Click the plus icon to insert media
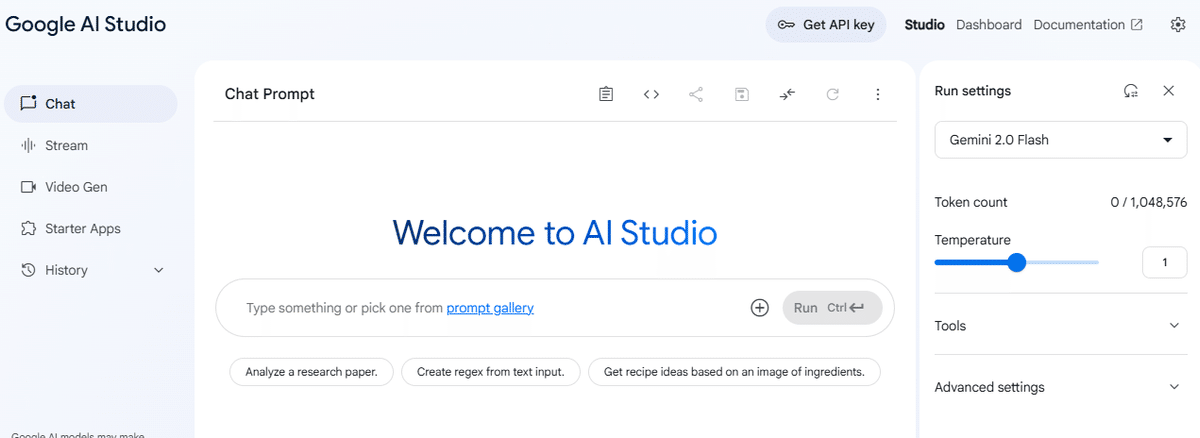 760,308
